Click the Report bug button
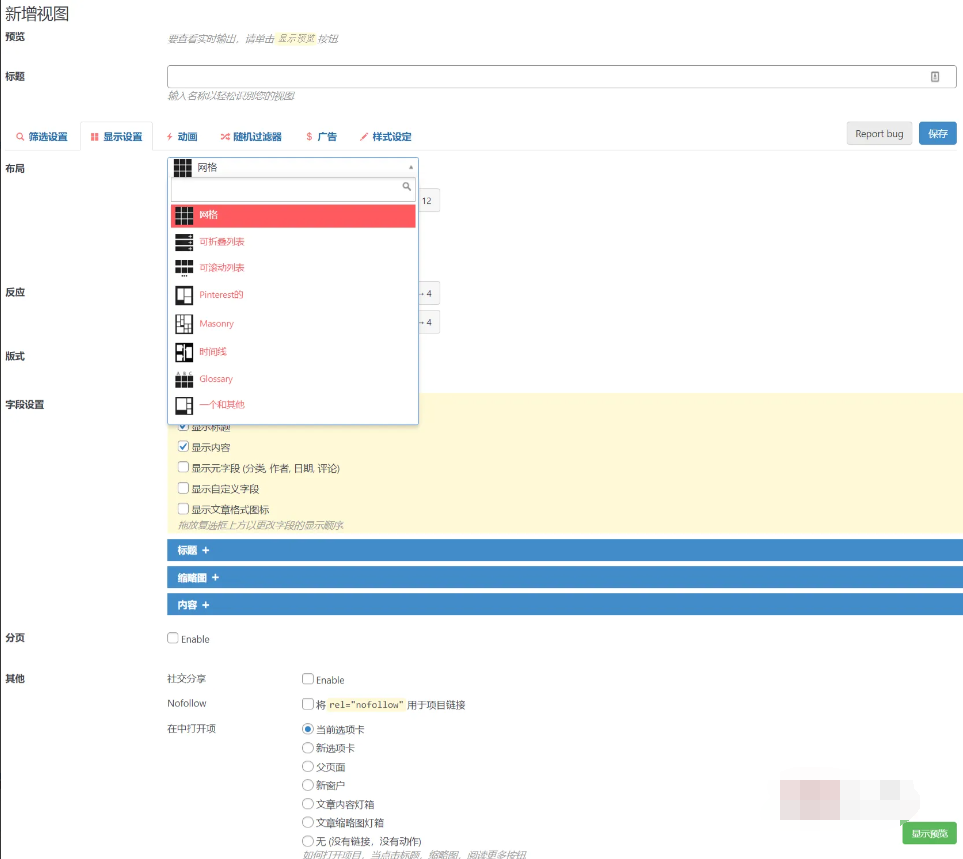Viewport: 963px width, 859px height. (x=879, y=134)
